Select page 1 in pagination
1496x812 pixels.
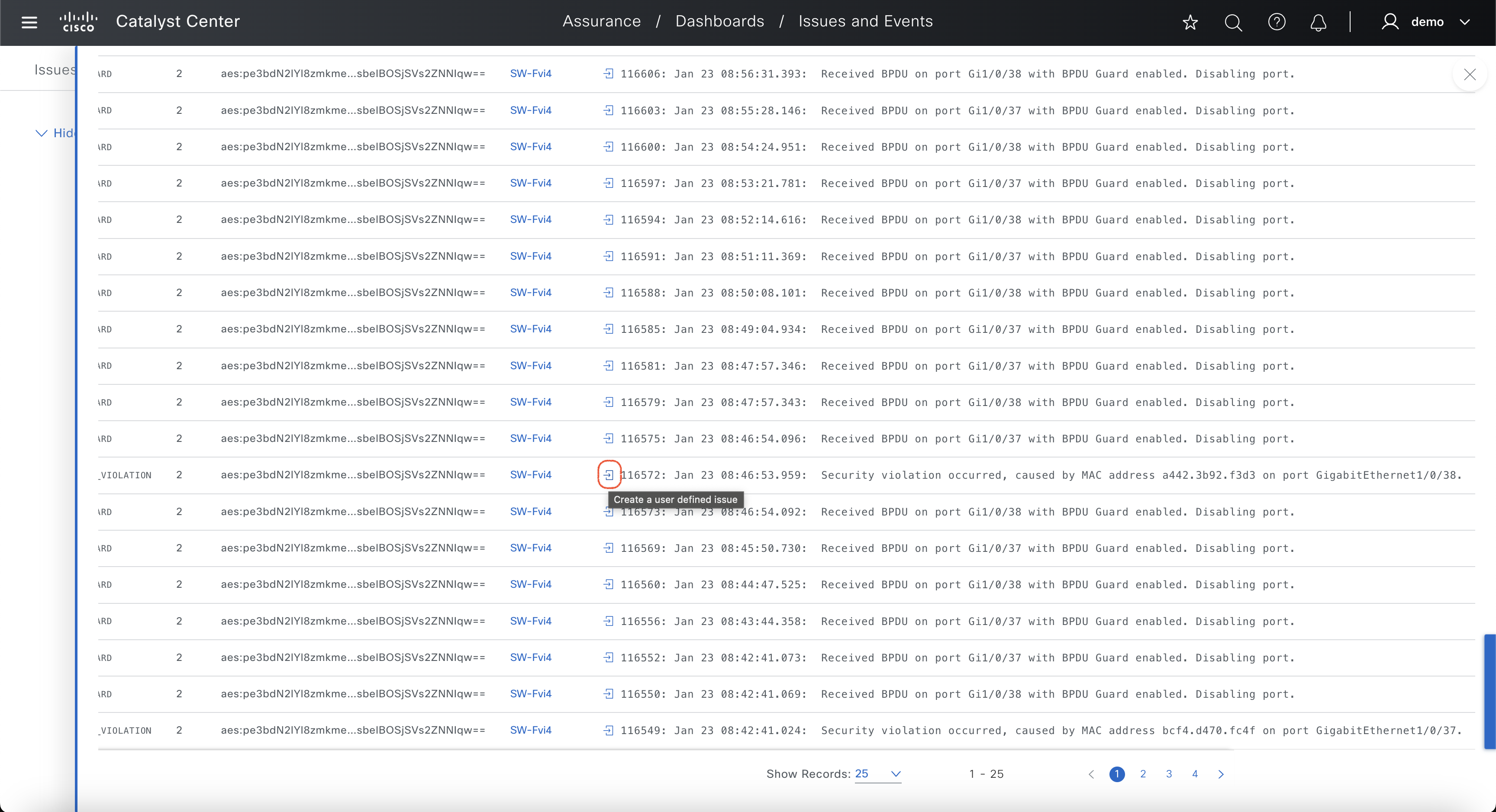1117,774
